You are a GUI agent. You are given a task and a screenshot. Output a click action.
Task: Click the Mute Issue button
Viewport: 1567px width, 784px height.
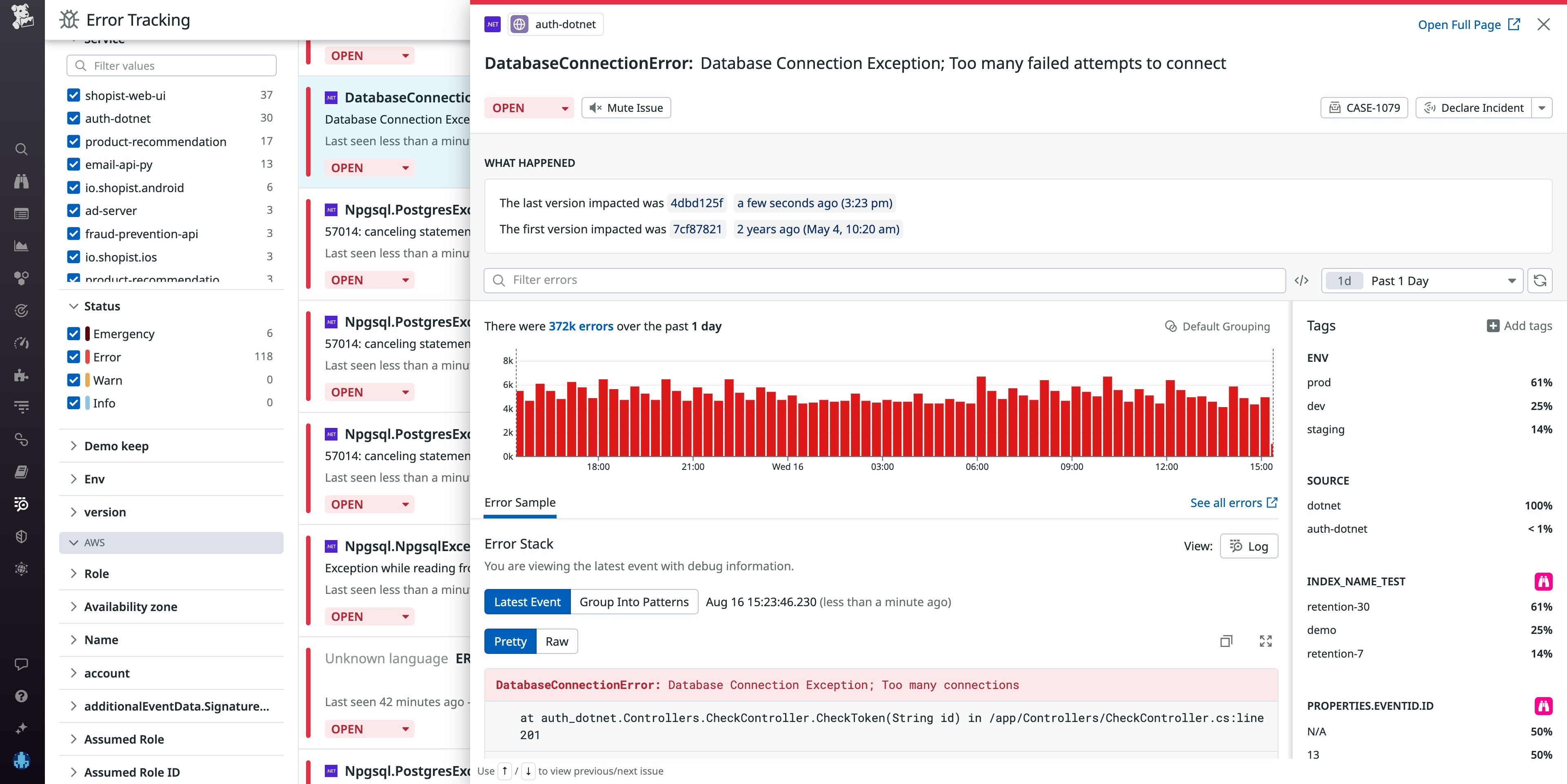pos(626,108)
